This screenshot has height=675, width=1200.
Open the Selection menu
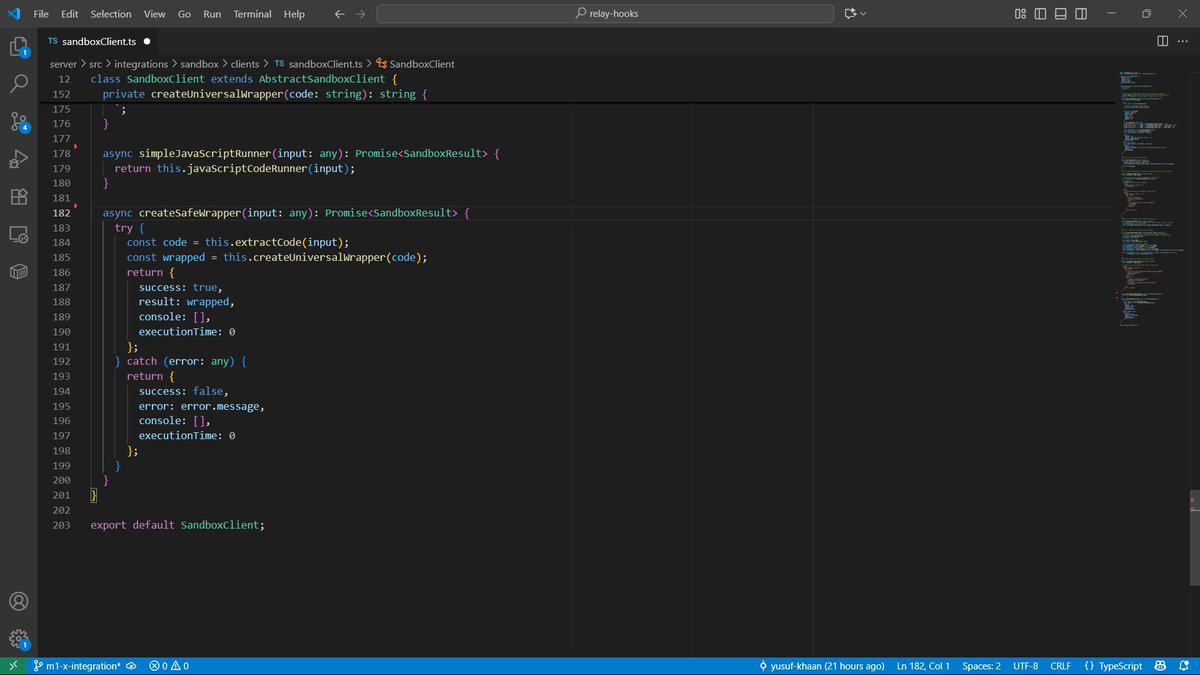coord(110,14)
